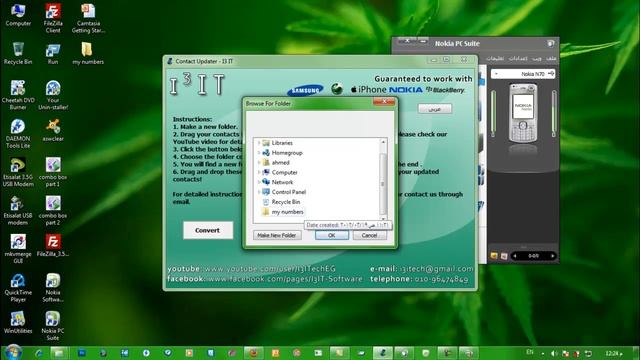
Task: Click the Nokia N70 phone image
Action: [523, 113]
